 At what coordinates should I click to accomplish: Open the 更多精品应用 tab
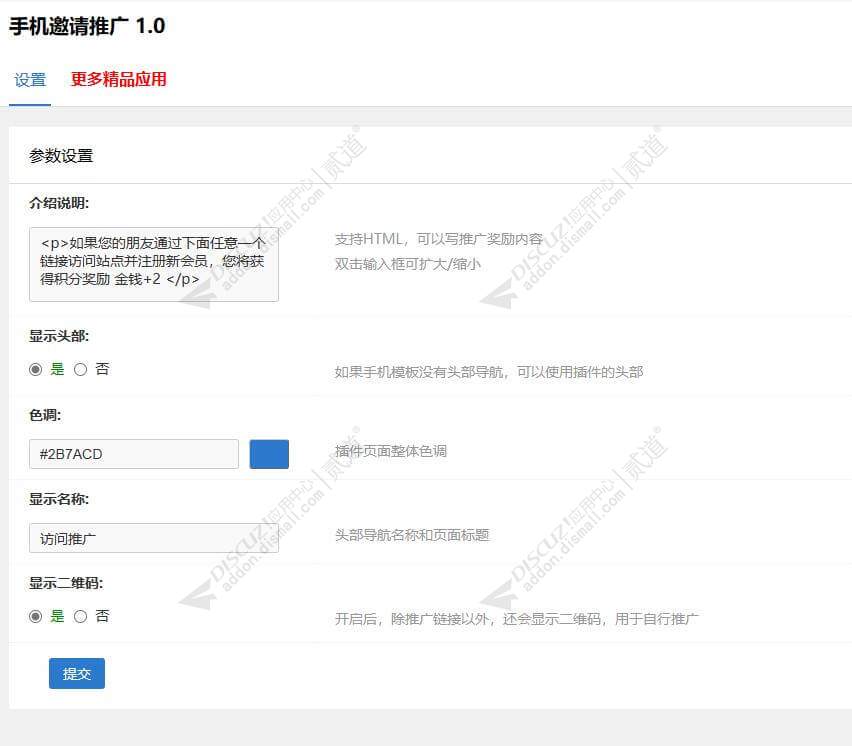pyautogui.click(x=118, y=80)
